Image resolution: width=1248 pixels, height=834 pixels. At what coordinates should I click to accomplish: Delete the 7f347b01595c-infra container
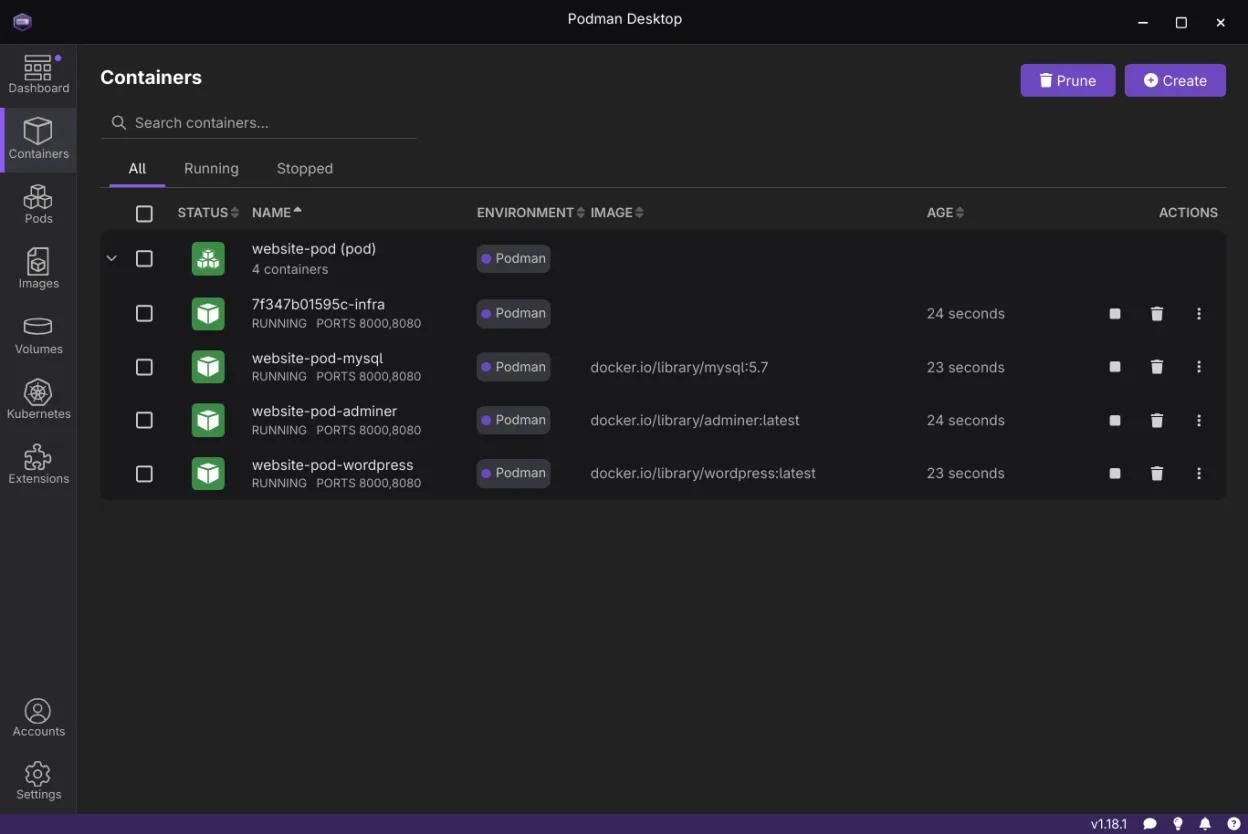tap(1157, 314)
